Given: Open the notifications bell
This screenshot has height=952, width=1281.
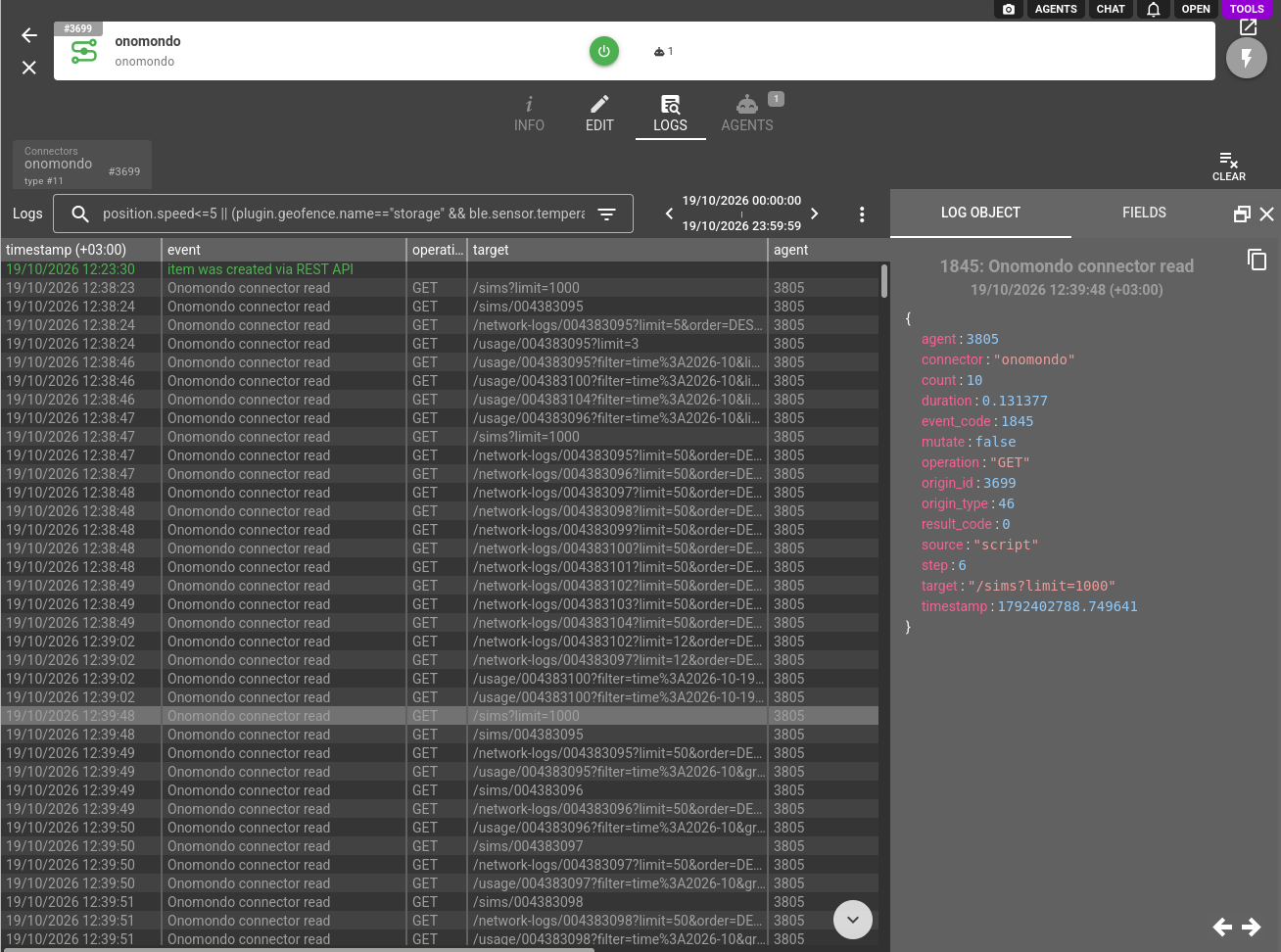Looking at the screenshot, I should [x=1154, y=9].
